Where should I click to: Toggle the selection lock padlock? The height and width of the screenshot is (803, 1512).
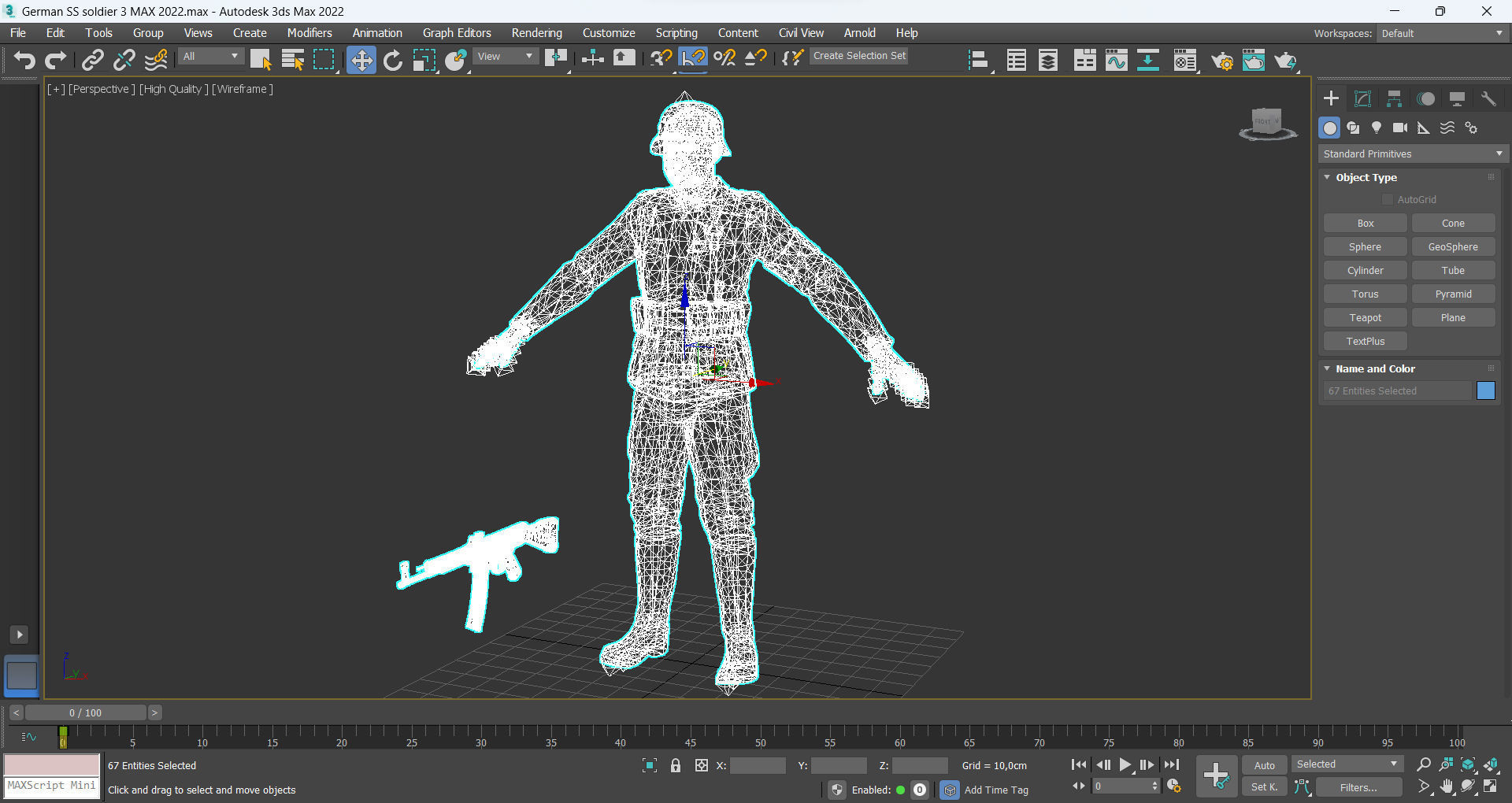pyautogui.click(x=675, y=765)
